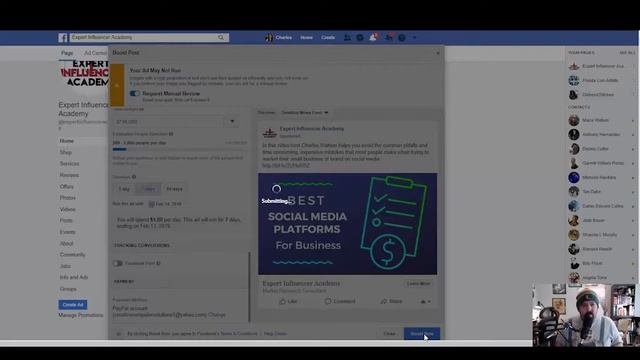Select the 7 days duration option
Image resolution: width=640 pixels, height=360 pixels.
click(x=149, y=189)
